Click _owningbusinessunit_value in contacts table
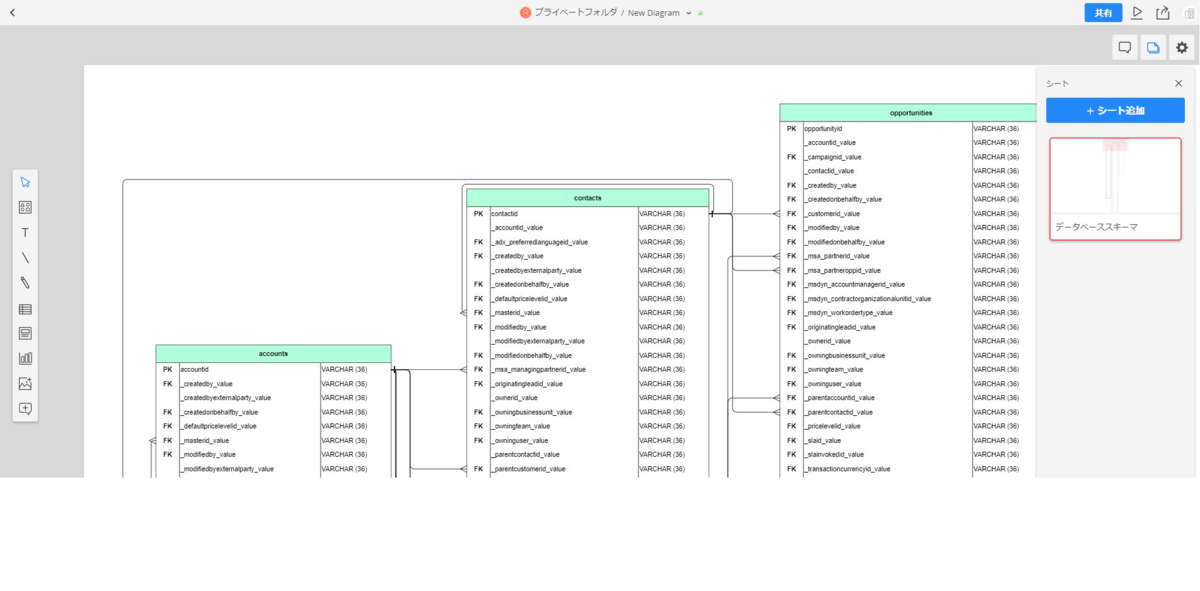 coord(531,412)
